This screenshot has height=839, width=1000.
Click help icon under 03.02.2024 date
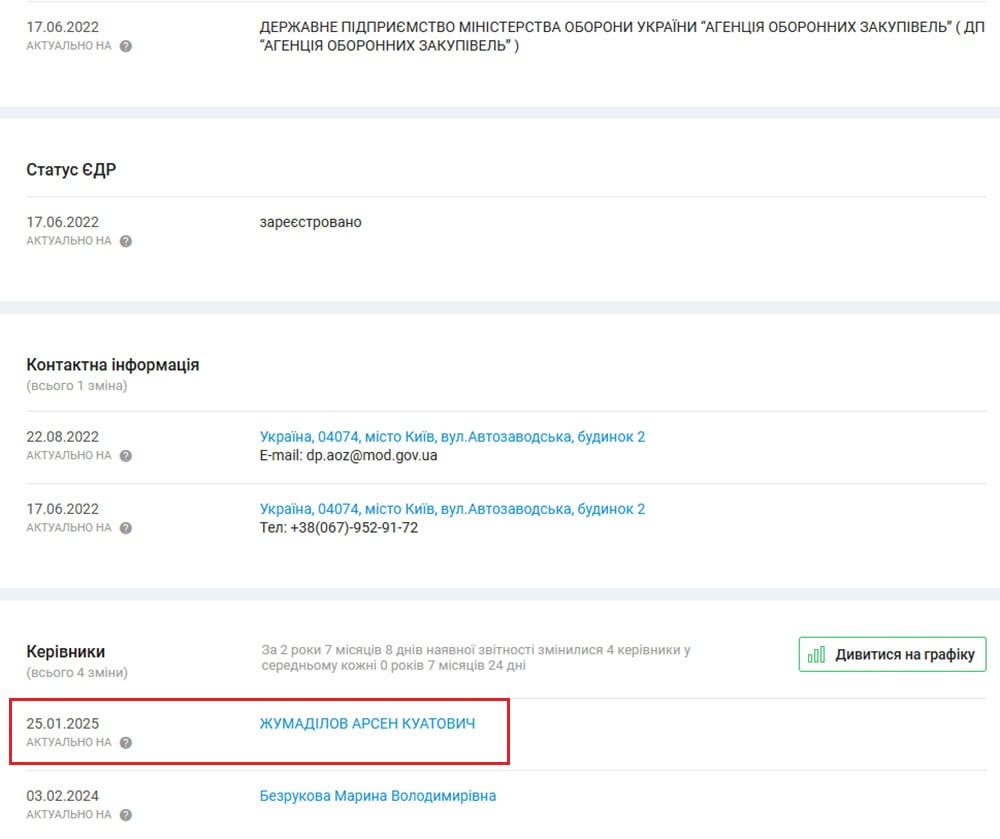point(126,815)
